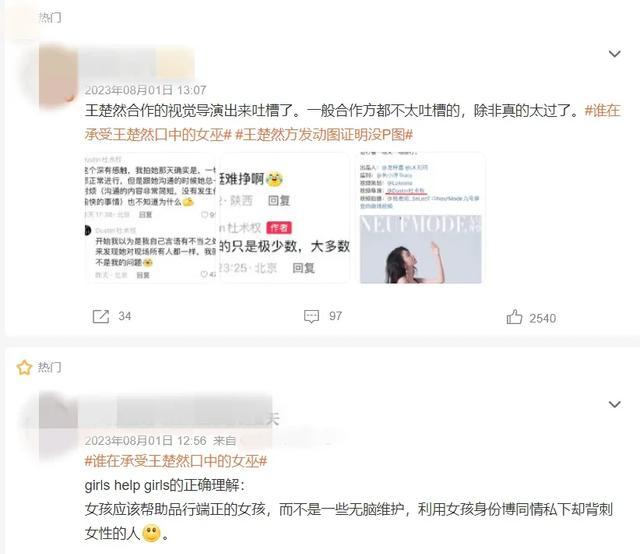
Task: Click first post's blurred username
Action: [x=139, y=63]
